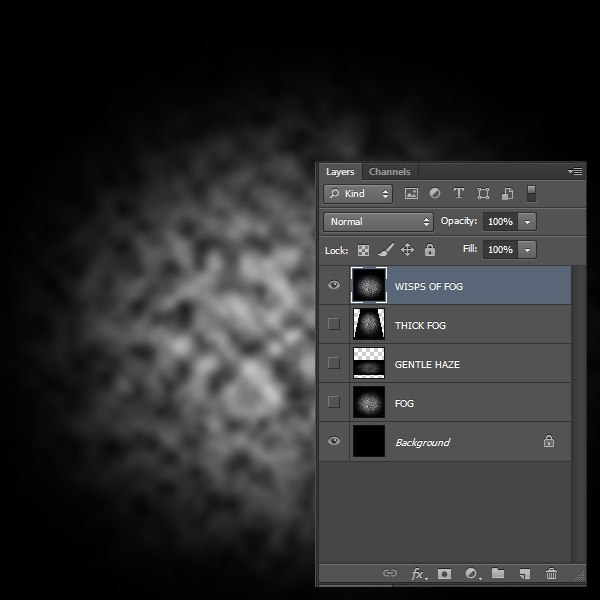Select the WISPS OF FOG layer thumbnail
Screen dimensions: 600x600
pos(369,285)
